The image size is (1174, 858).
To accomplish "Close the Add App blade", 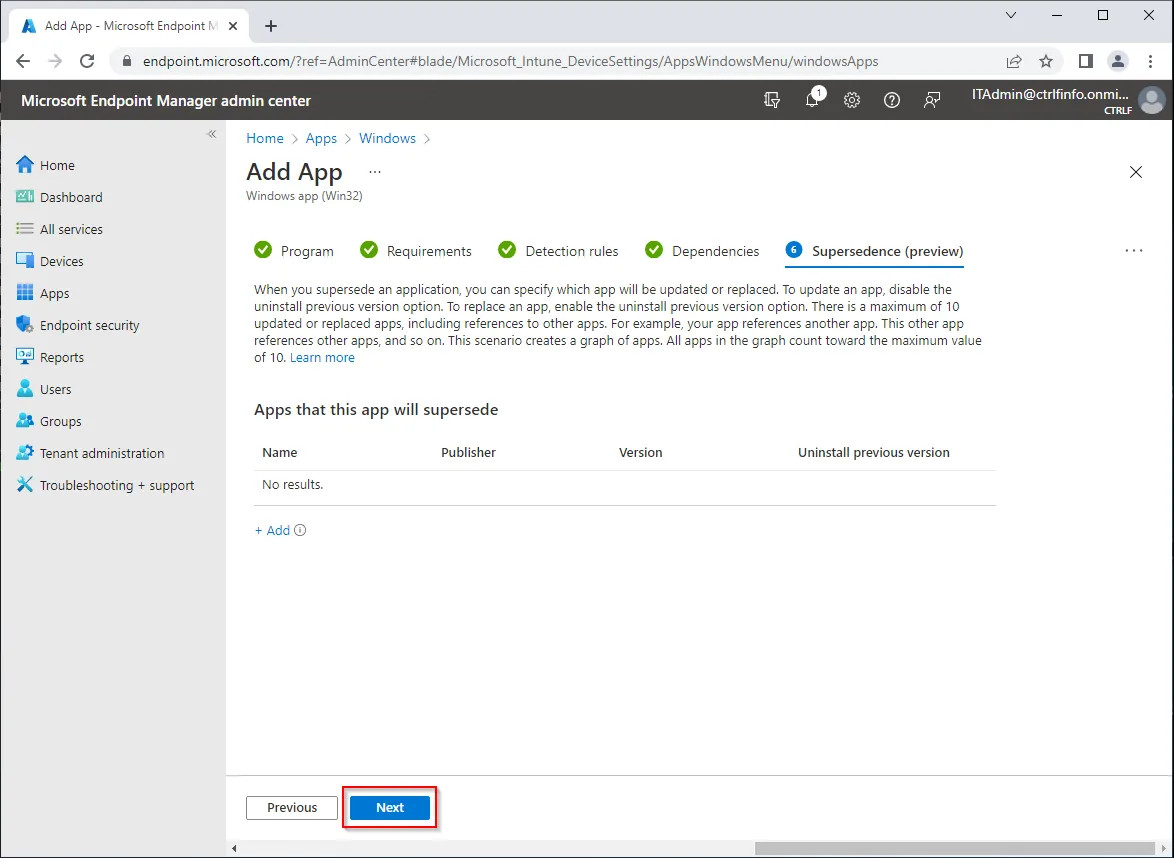I will coord(1136,172).
